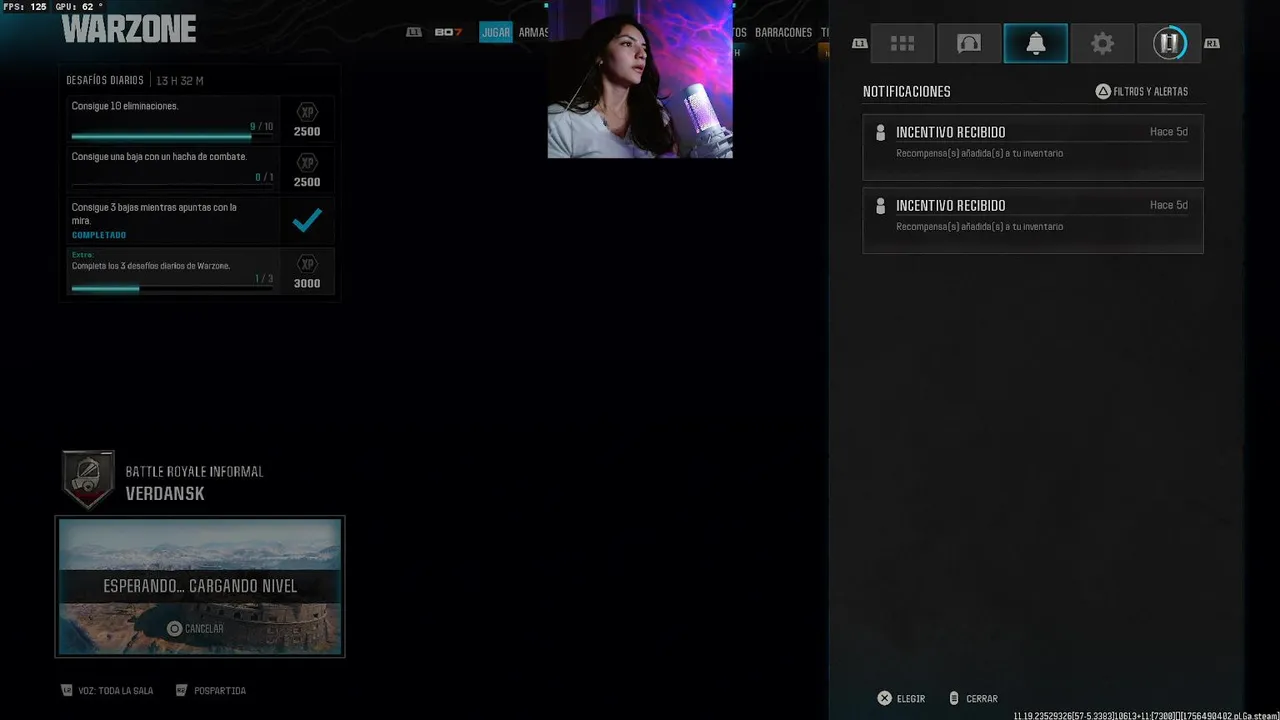Viewport: 1280px width, 720px height.
Task: Click the blue completed checkmark
Action: coord(307,220)
